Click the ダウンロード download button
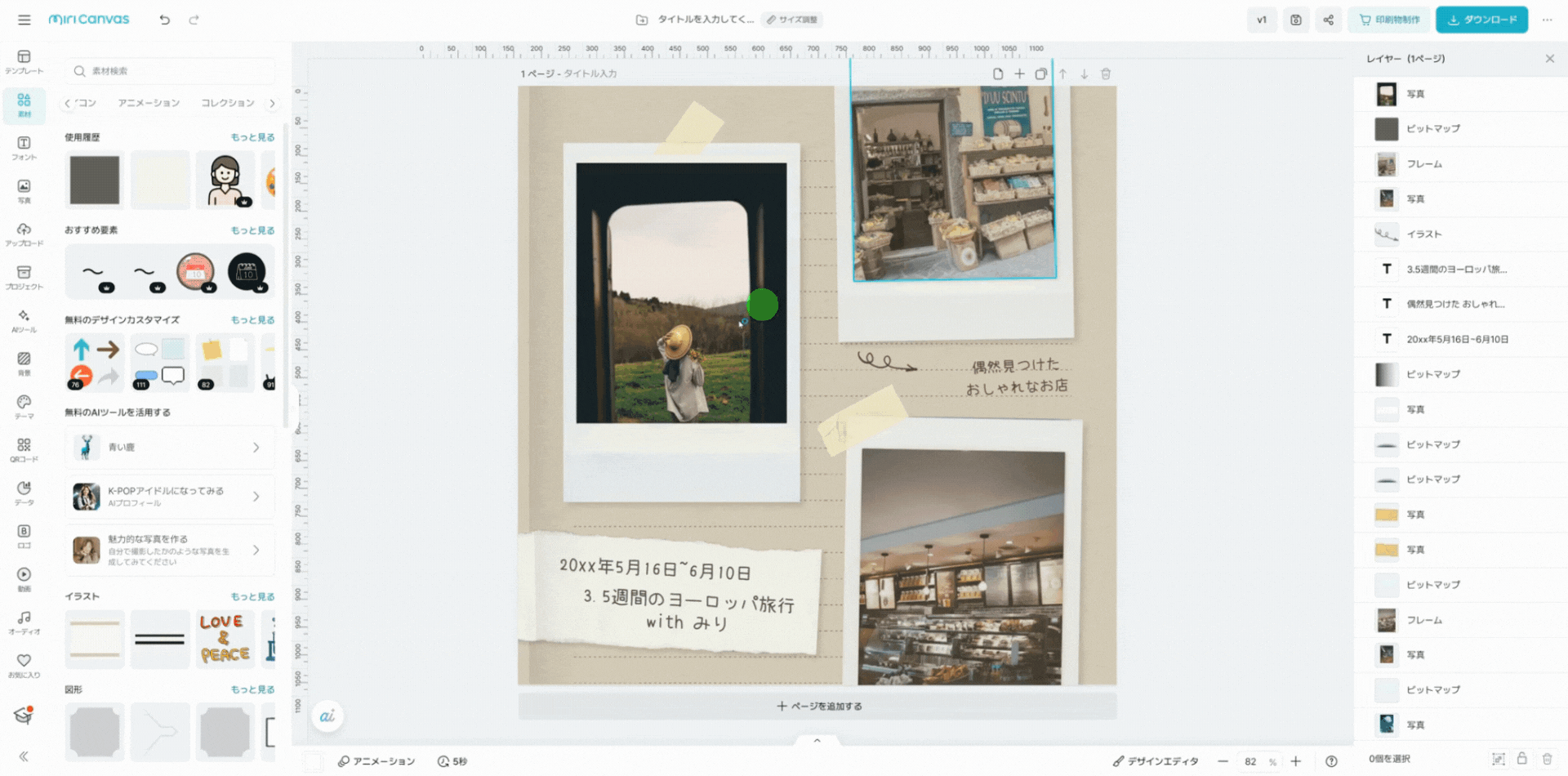 pos(1481,20)
